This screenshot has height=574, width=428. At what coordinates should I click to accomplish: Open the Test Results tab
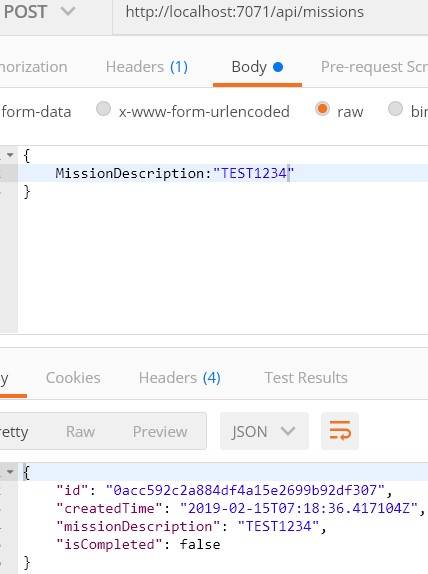point(306,378)
